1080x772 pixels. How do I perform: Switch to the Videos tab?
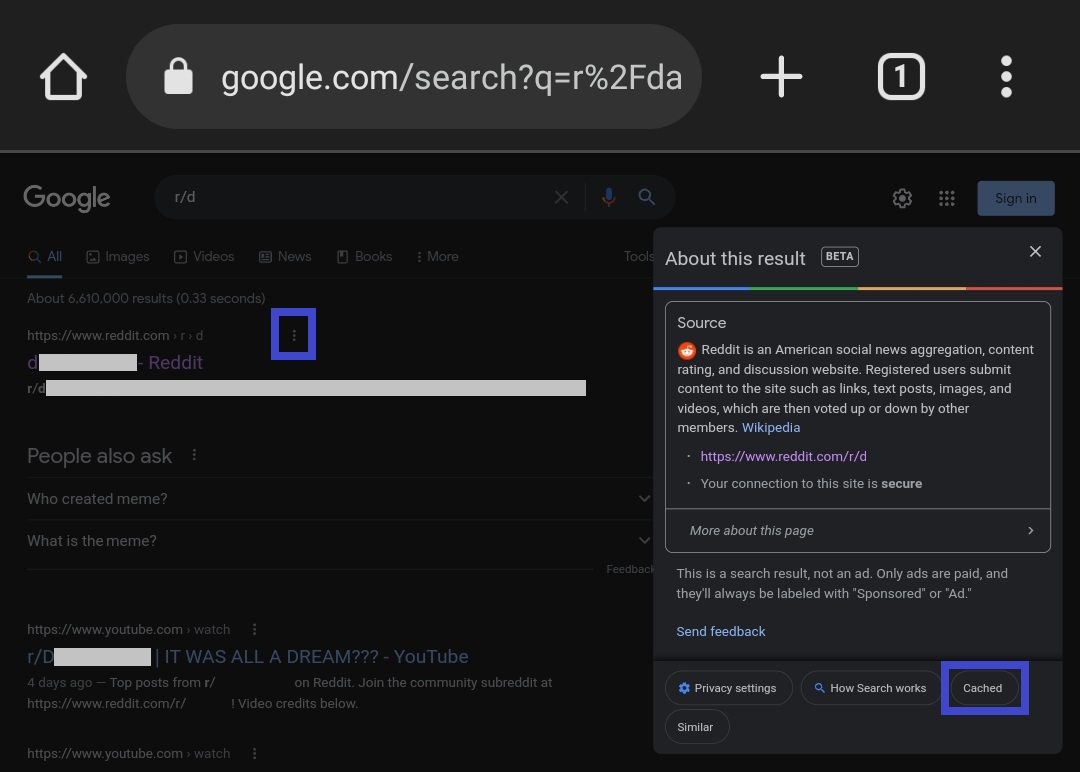(204, 257)
